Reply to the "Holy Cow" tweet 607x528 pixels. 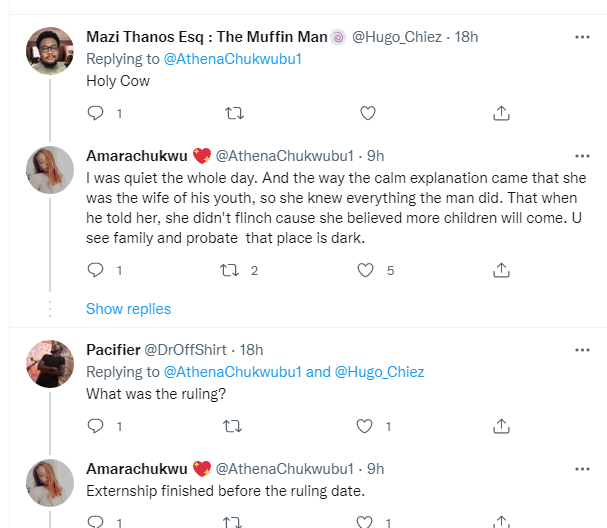coord(96,114)
